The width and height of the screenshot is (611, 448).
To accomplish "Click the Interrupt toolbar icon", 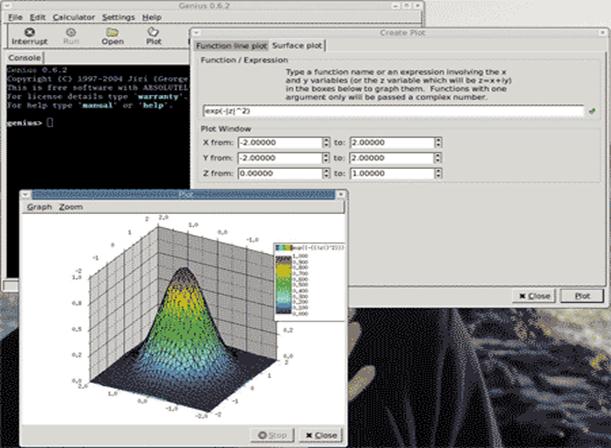I will pyautogui.click(x=30, y=32).
